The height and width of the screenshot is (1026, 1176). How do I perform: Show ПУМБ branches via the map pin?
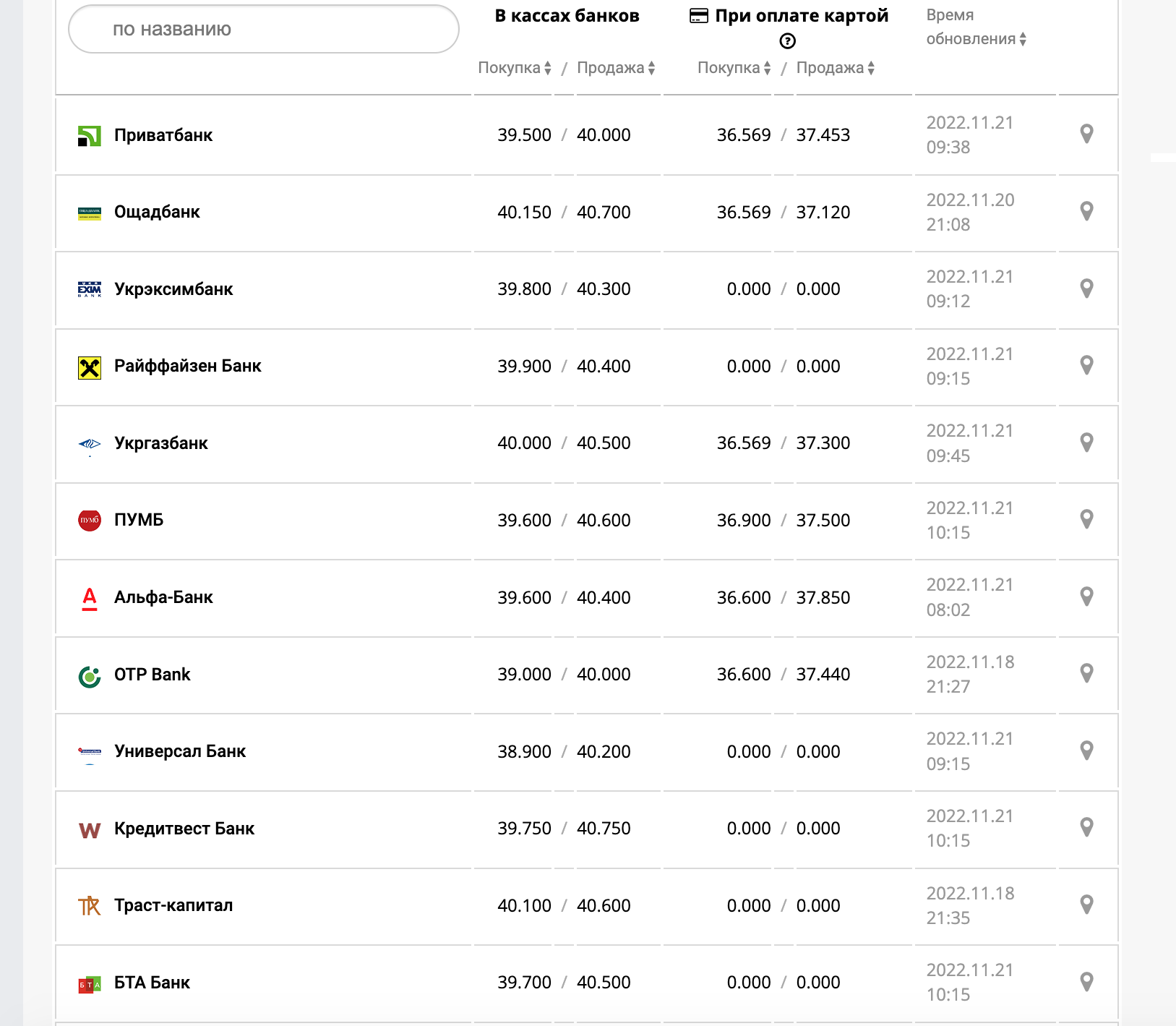[1086, 519]
